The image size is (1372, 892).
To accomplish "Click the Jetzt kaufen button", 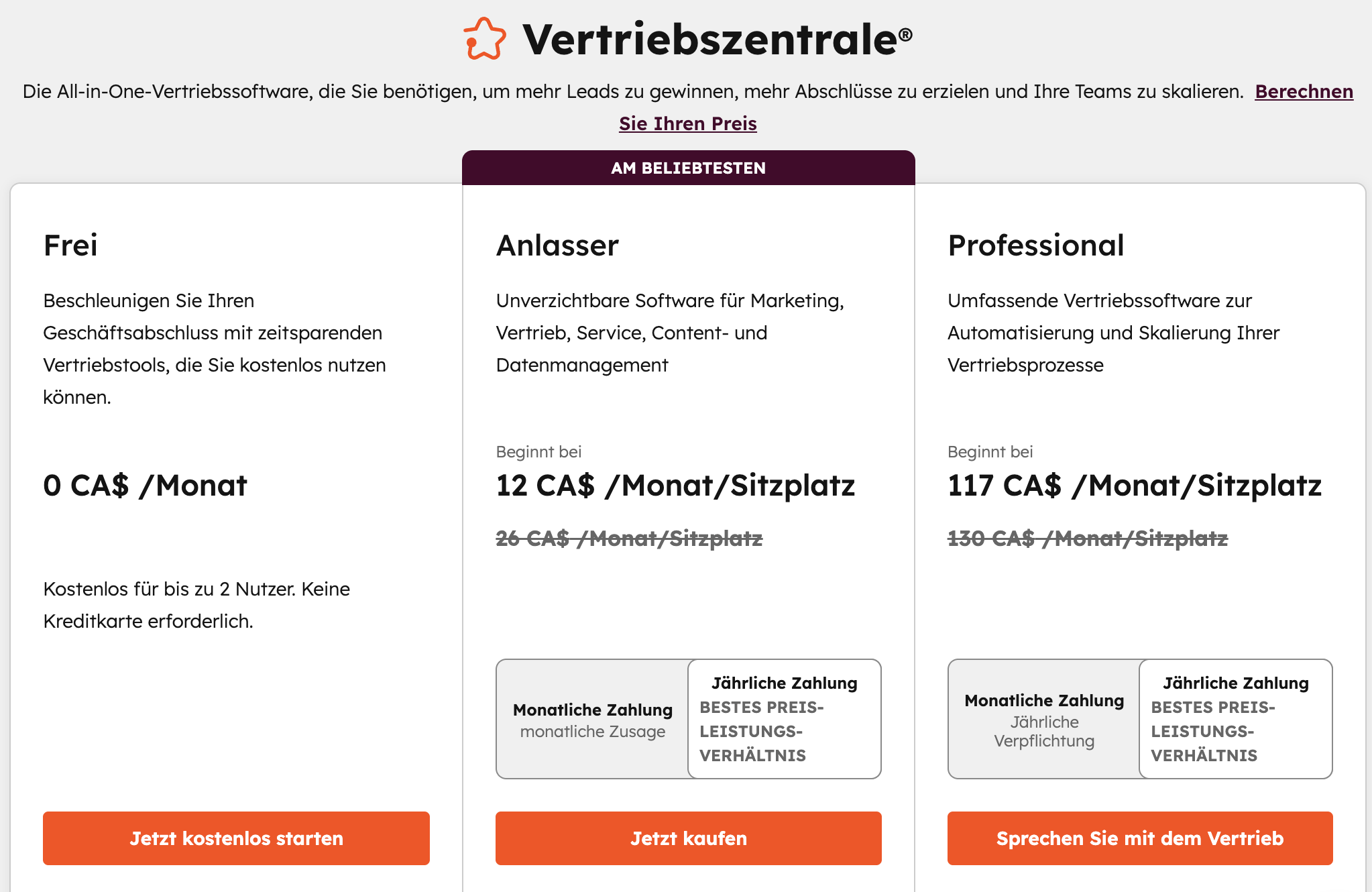I will coord(687,838).
